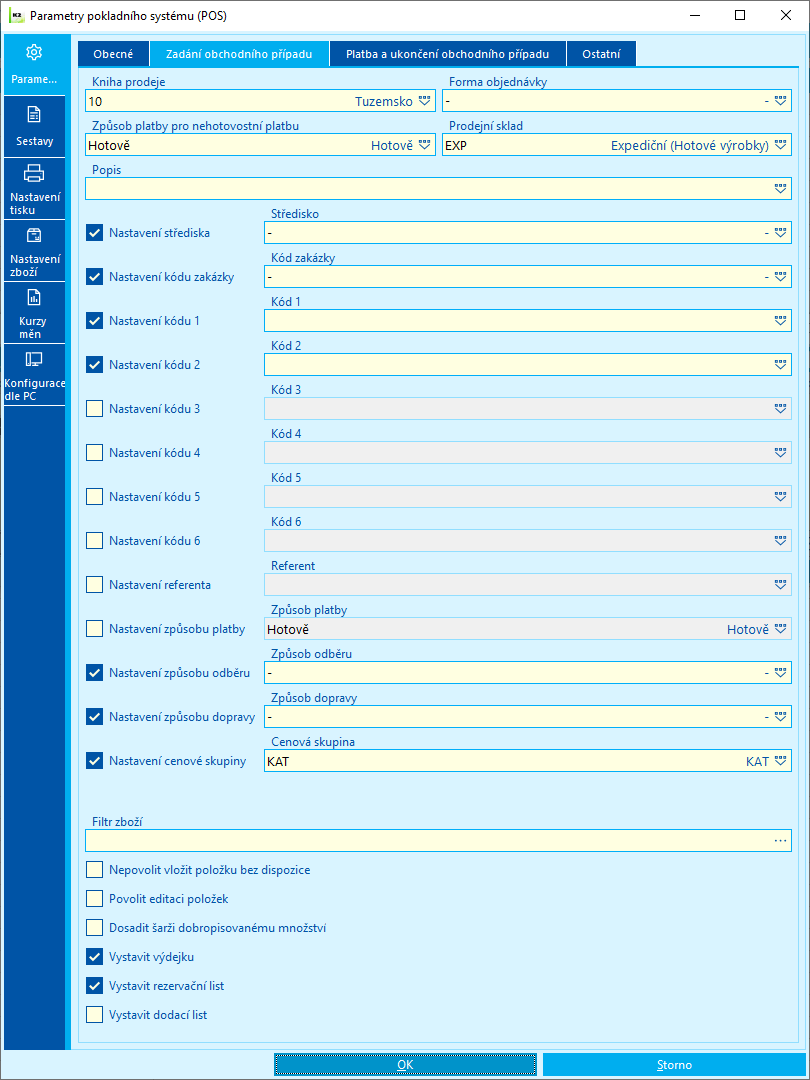The width and height of the screenshot is (810, 1080).
Task: Open the Sestavy sidebar section
Action: click(x=34, y=127)
